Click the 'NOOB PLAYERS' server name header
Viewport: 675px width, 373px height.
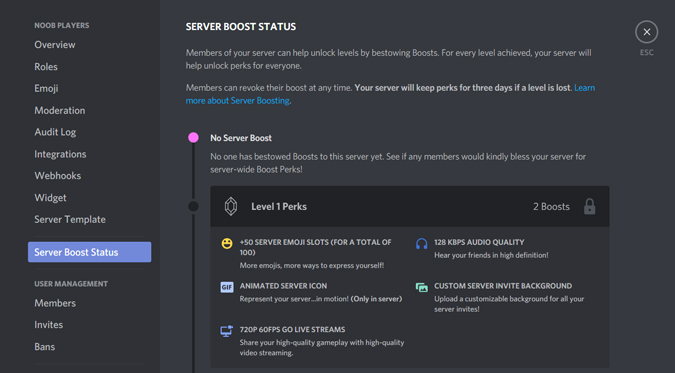tap(62, 25)
